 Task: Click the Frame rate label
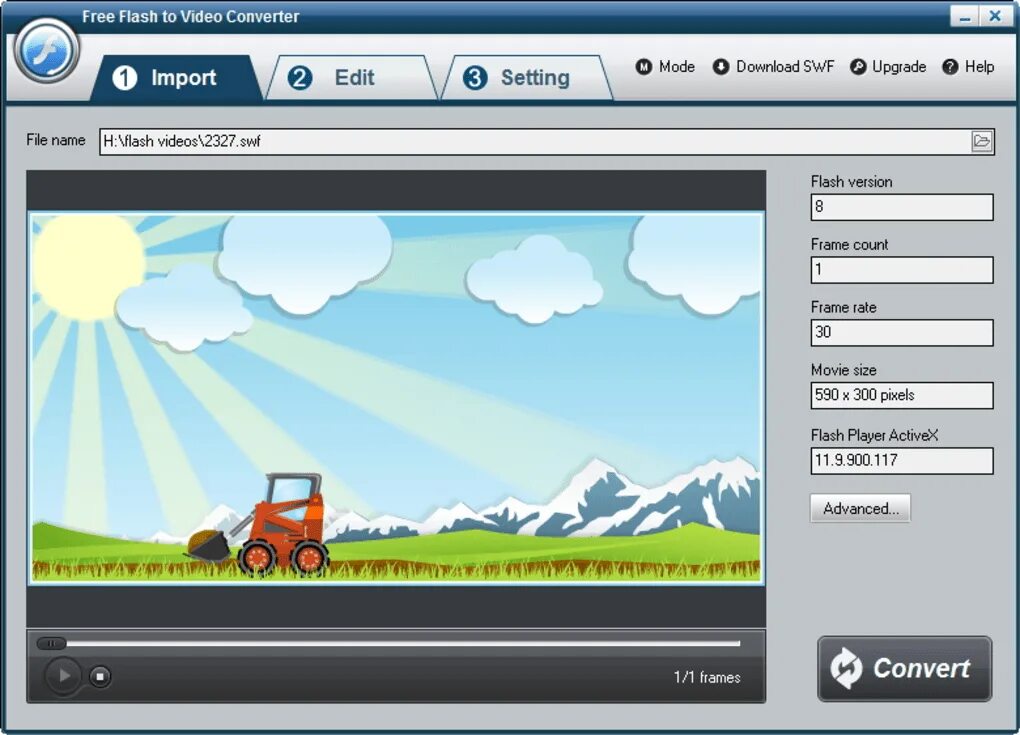[x=843, y=307]
